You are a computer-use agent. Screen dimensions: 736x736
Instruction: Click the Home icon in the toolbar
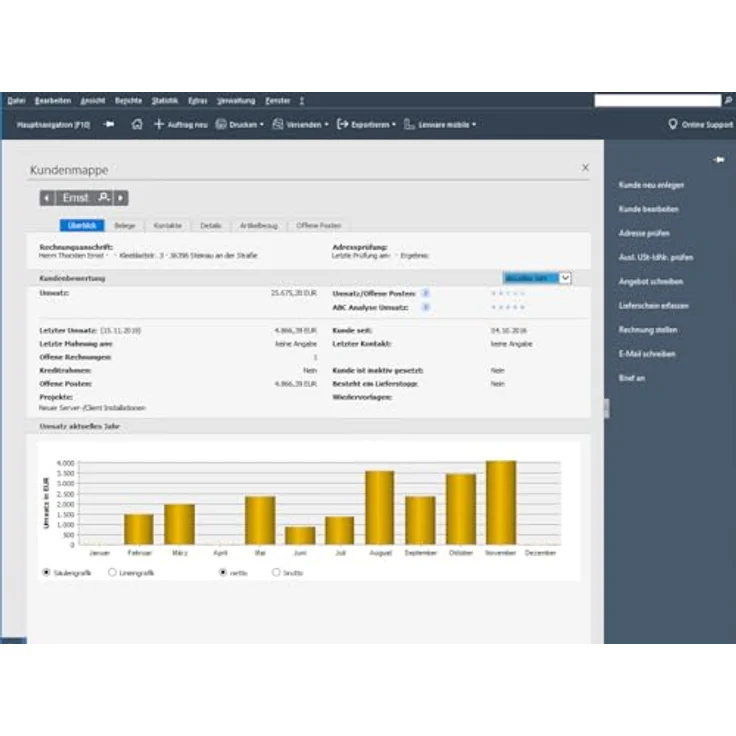coord(137,125)
